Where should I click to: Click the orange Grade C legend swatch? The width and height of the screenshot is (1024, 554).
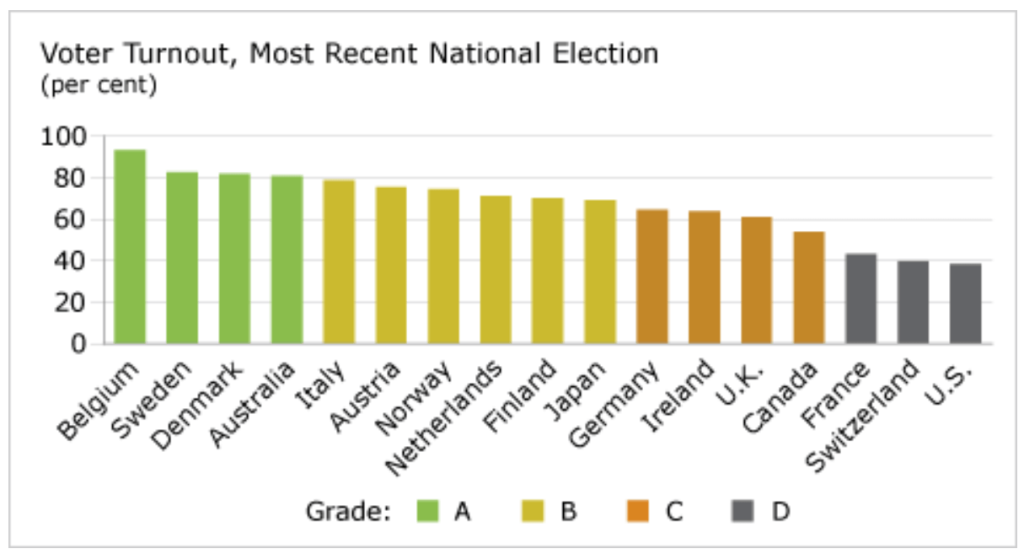pos(640,512)
